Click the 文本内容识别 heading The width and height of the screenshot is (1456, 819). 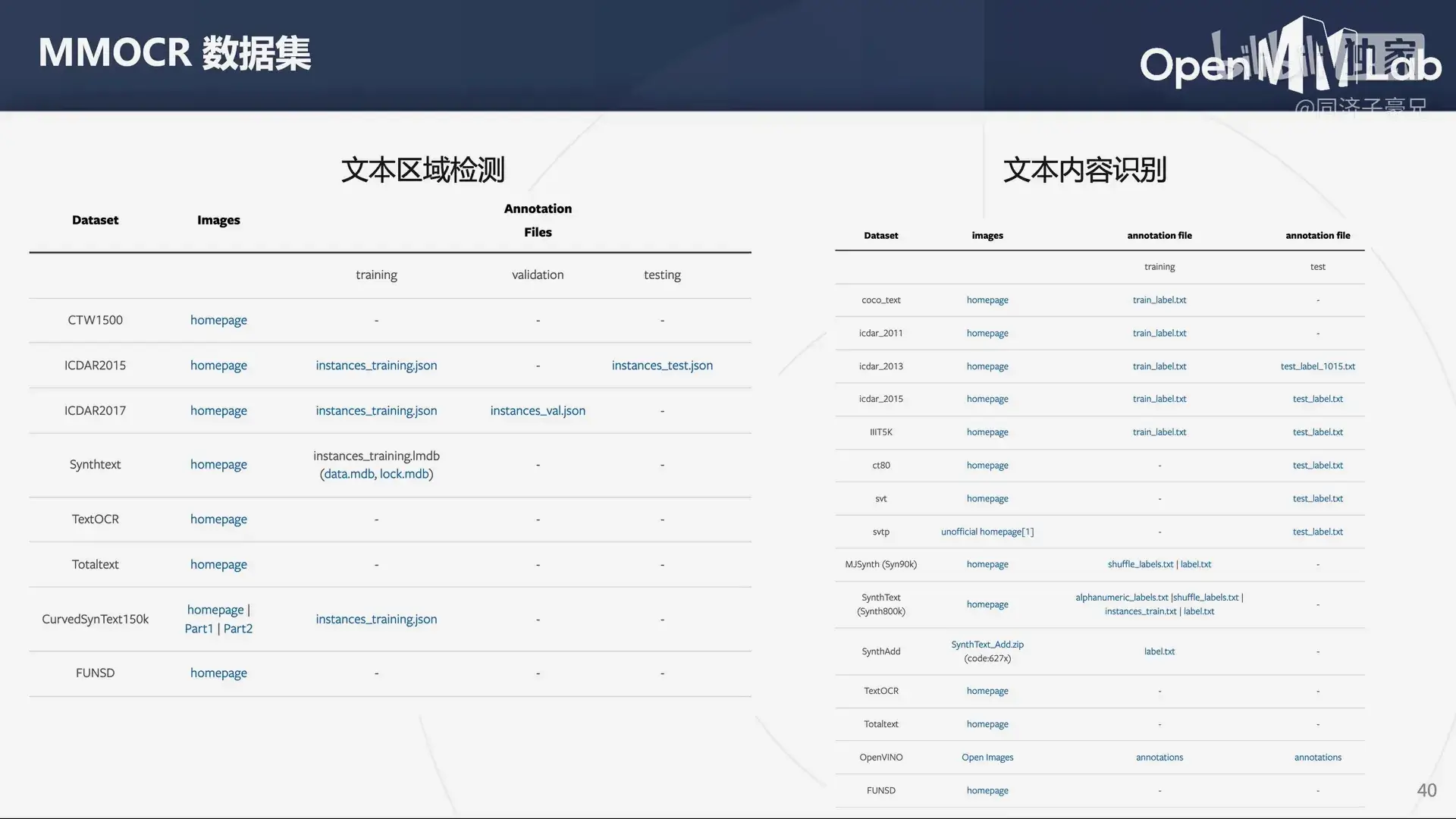pos(1084,170)
